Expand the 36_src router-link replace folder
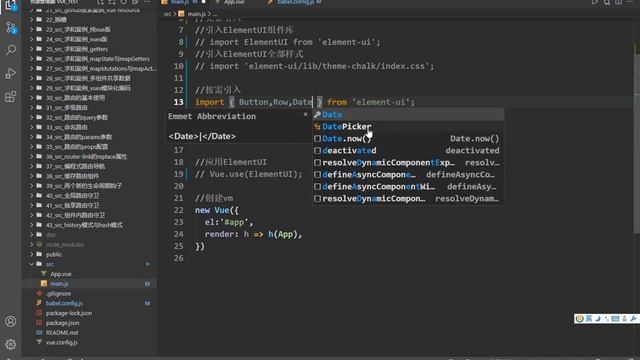 (x=31, y=156)
